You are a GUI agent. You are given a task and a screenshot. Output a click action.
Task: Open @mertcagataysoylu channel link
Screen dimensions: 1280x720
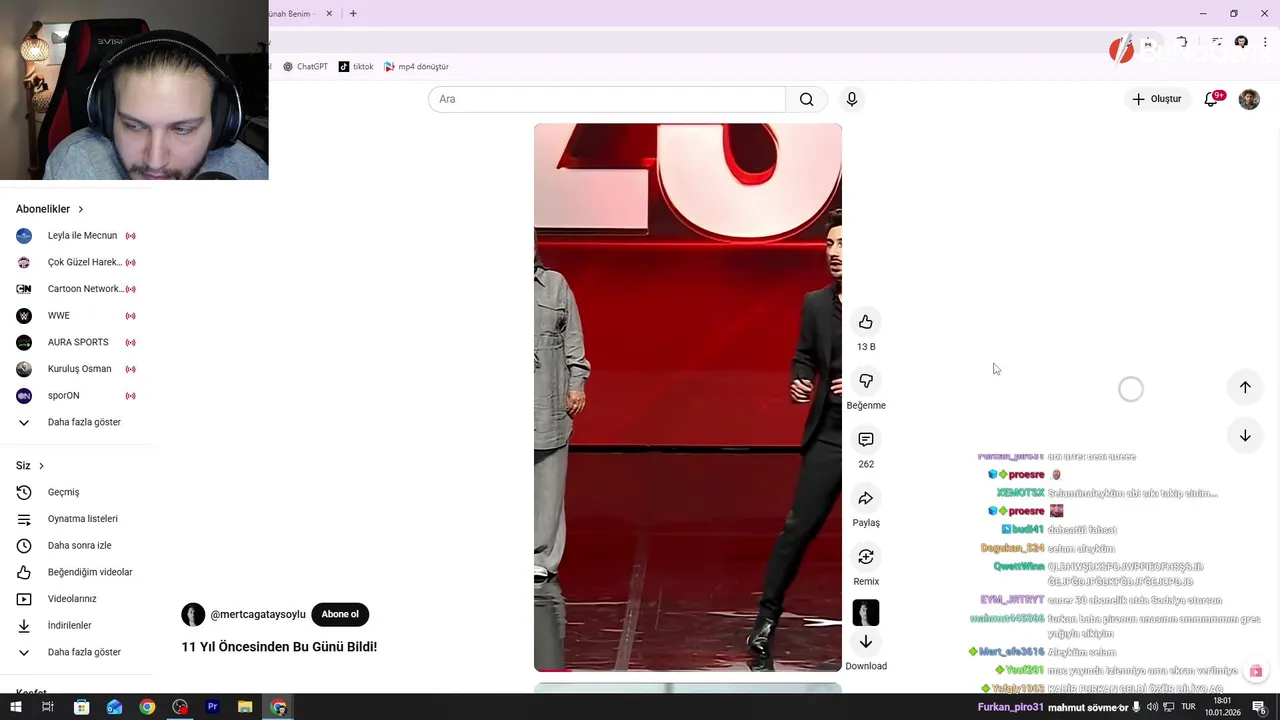coord(258,615)
